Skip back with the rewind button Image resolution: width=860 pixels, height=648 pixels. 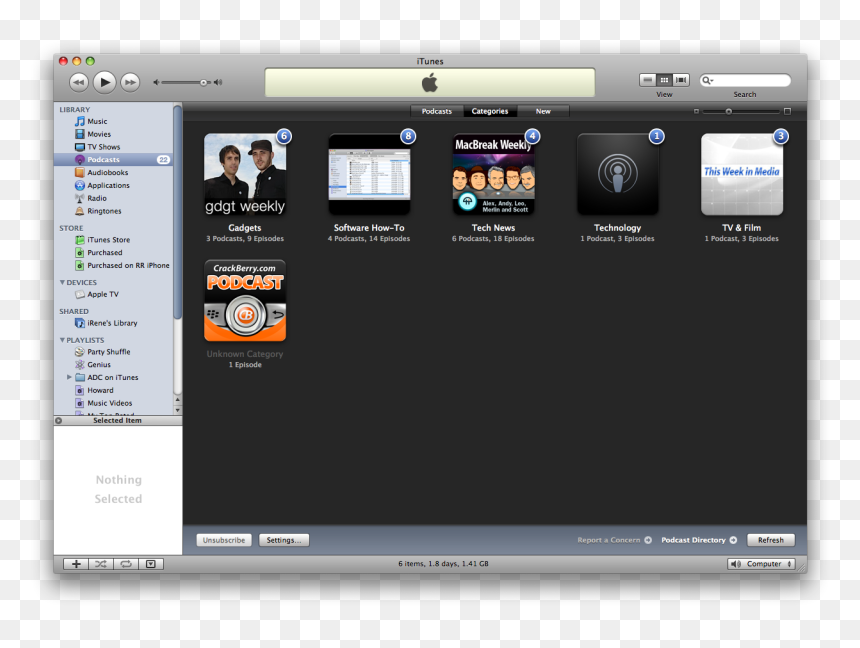click(78, 82)
